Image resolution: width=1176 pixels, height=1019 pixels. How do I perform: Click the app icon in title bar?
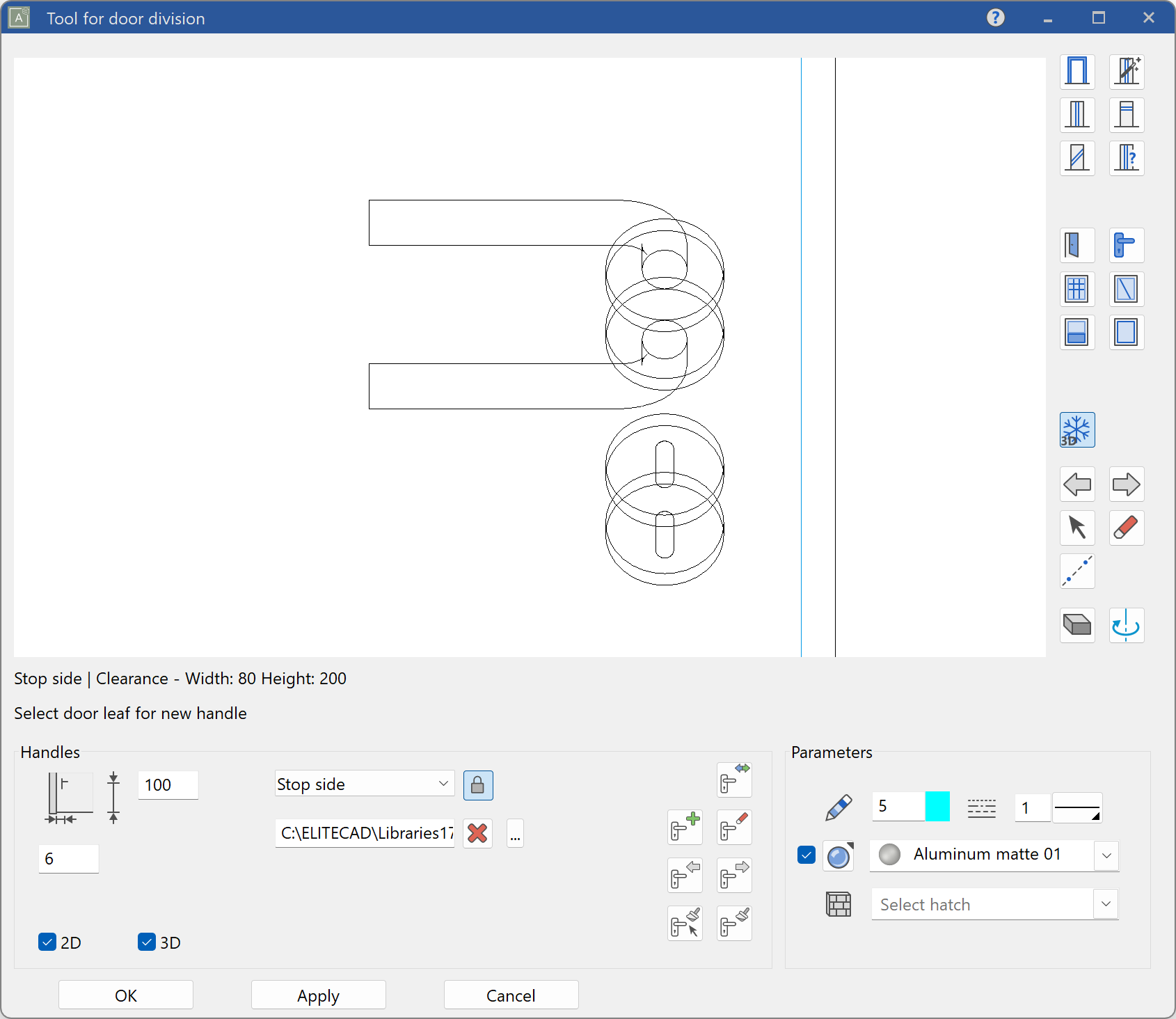click(x=19, y=17)
